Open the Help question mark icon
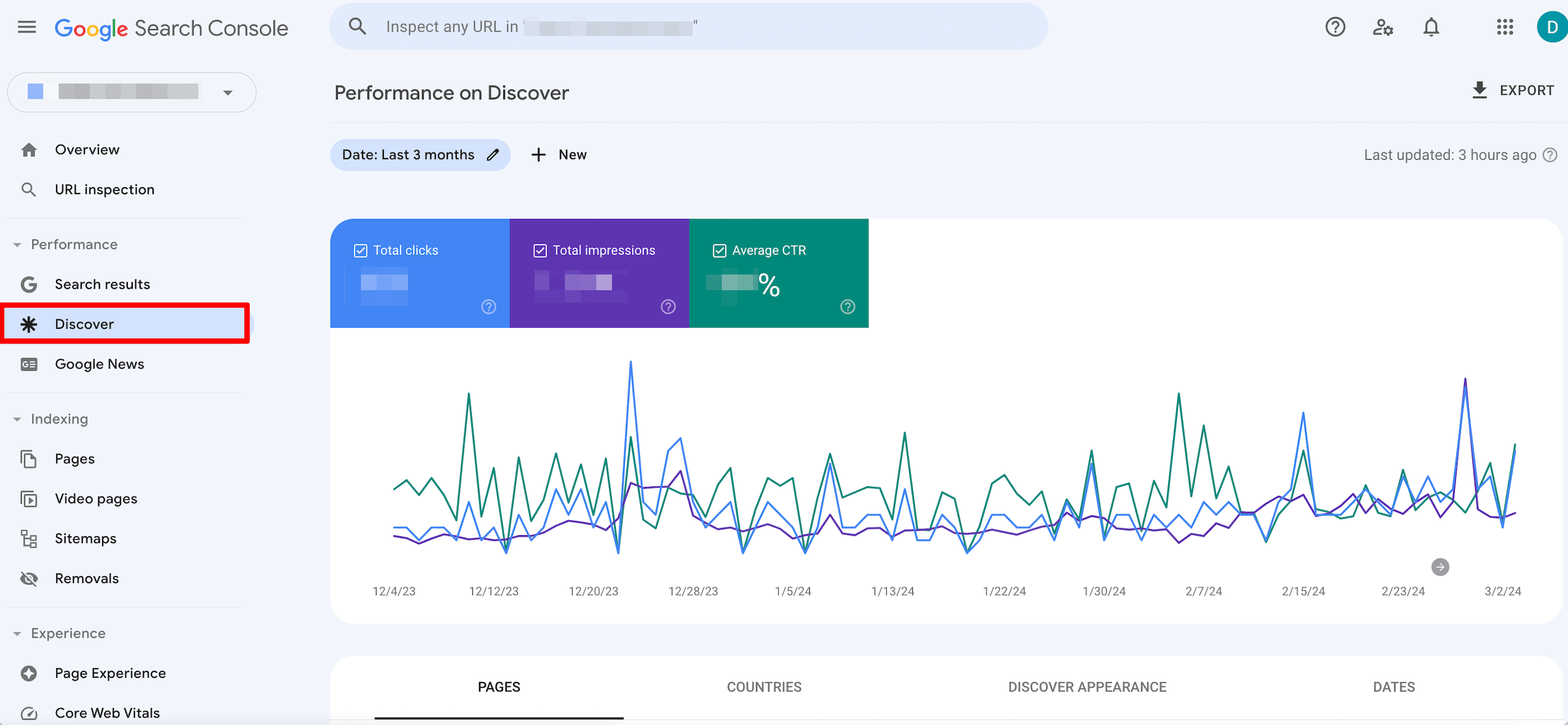The width and height of the screenshot is (1568, 725). (x=1335, y=27)
